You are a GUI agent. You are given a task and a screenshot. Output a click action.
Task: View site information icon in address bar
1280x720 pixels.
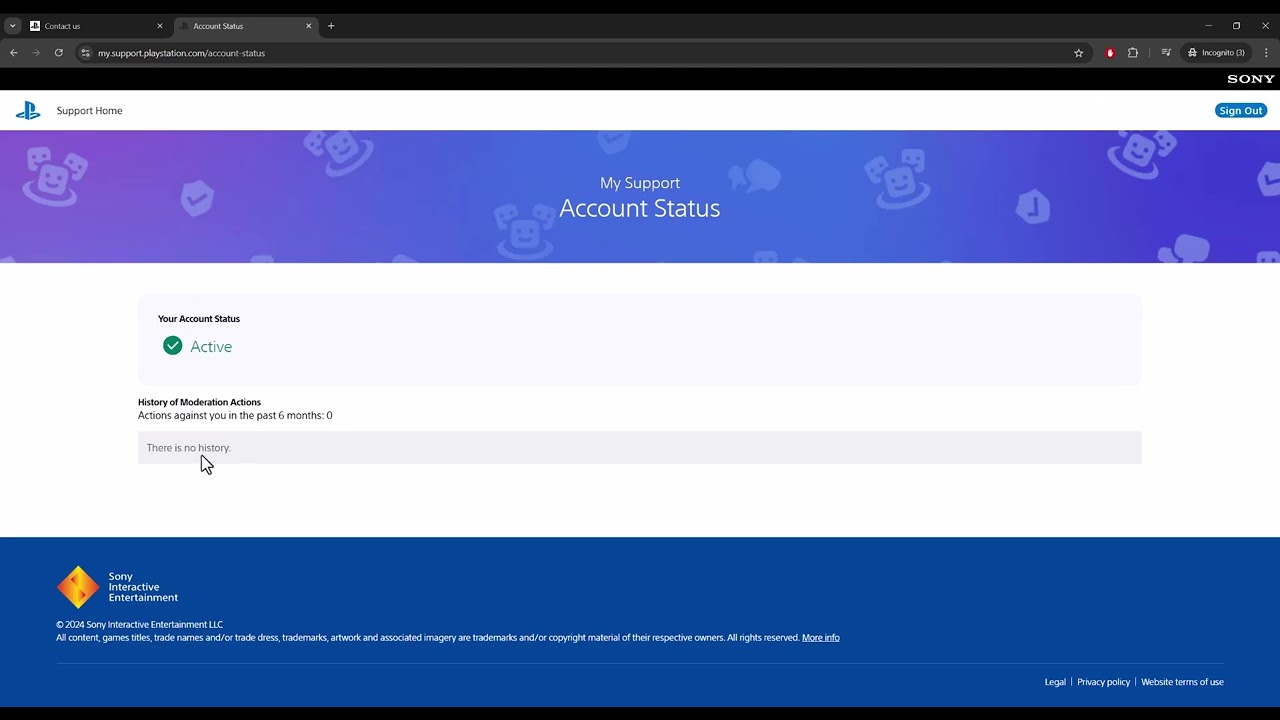pos(86,53)
